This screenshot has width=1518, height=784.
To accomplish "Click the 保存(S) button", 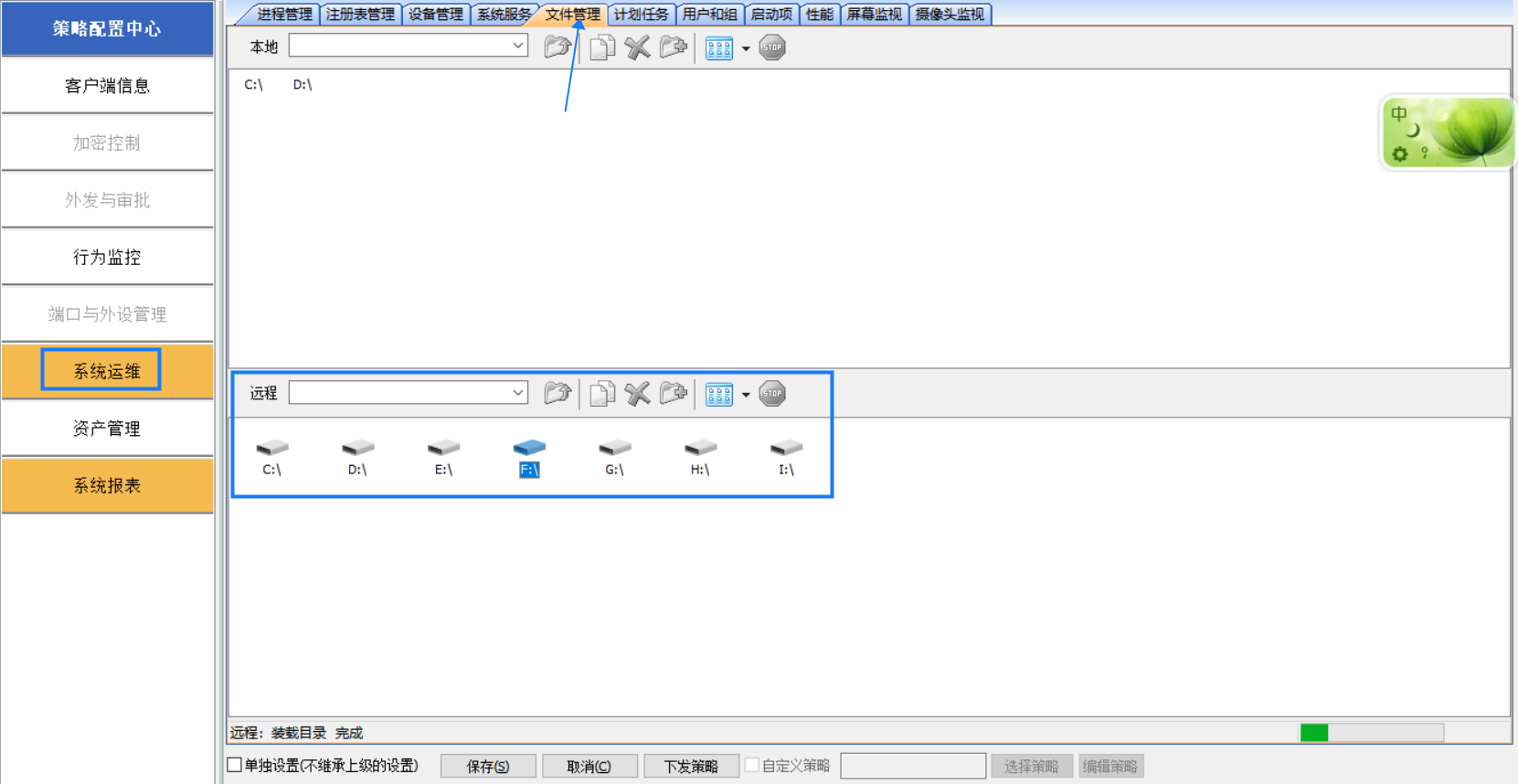I will pyautogui.click(x=488, y=766).
